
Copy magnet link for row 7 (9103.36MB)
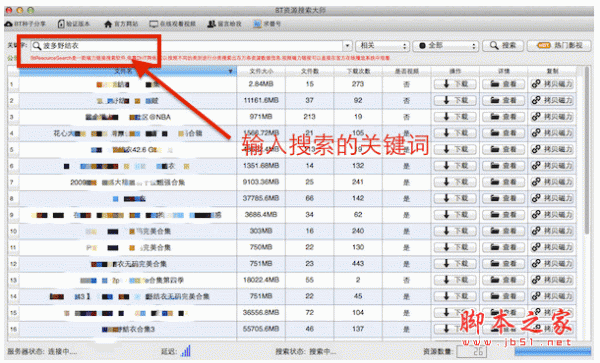552,182
